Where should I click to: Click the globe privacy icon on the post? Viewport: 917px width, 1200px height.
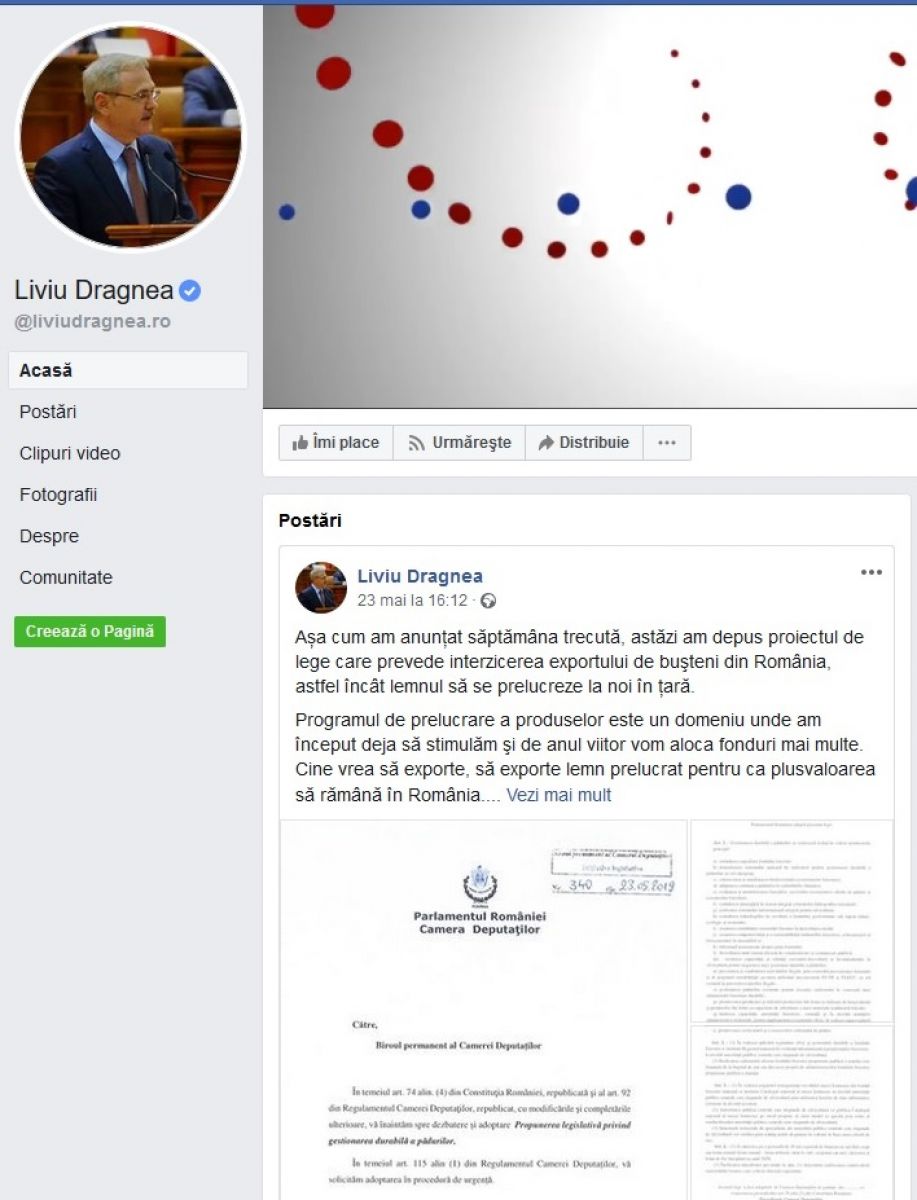pos(488,601)
